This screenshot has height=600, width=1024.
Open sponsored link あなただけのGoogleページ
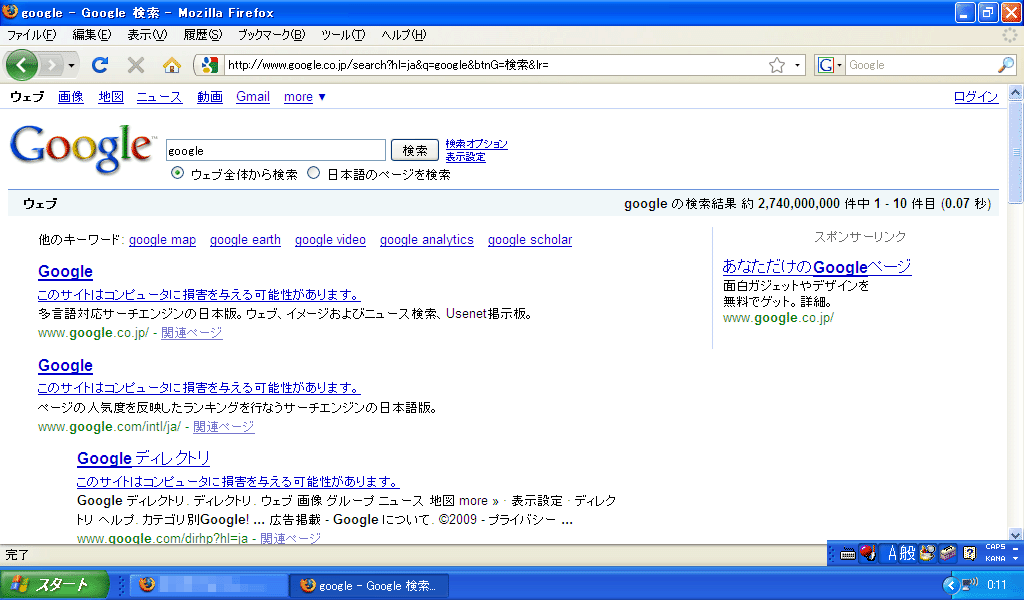pos(817,266)
